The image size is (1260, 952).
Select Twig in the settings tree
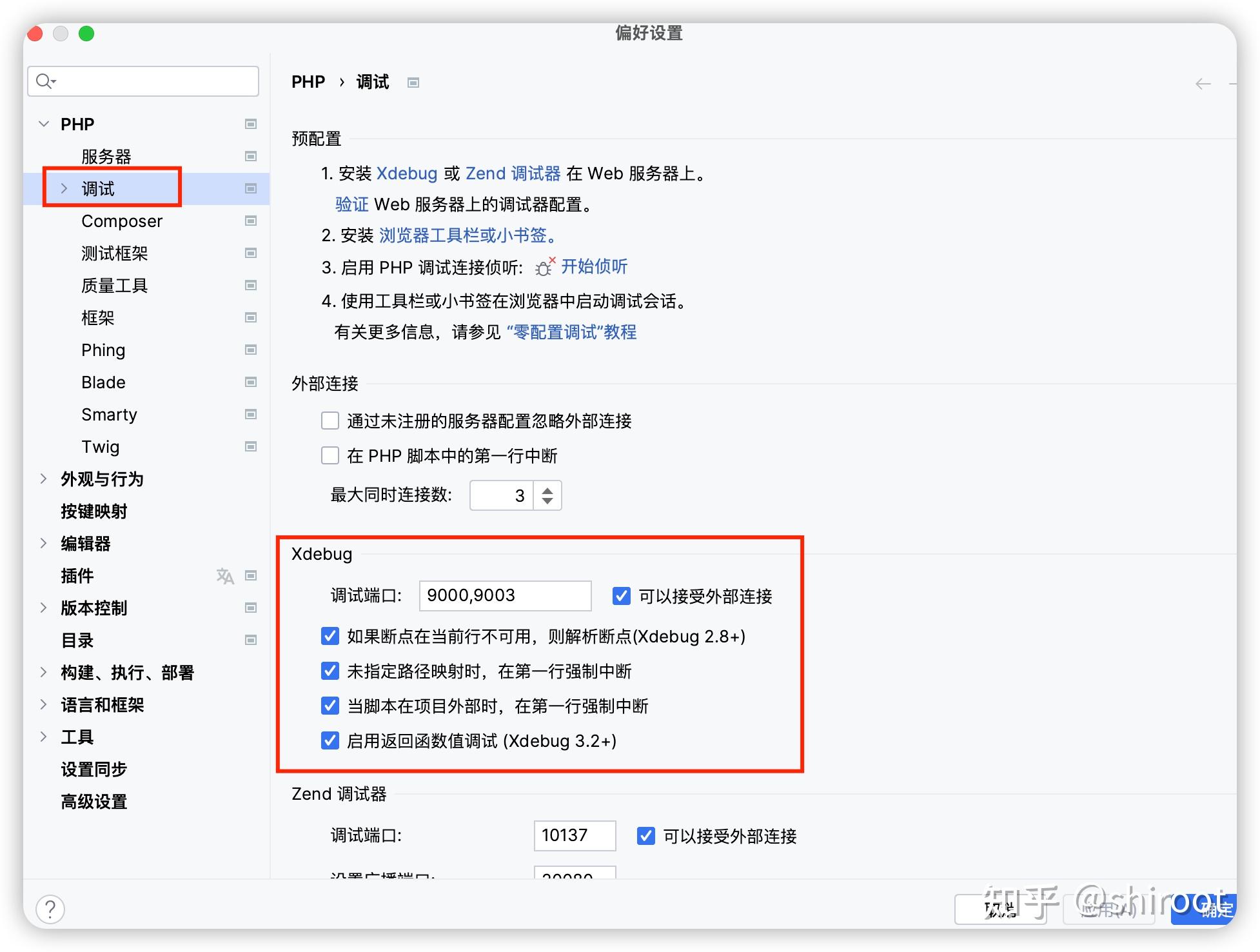point(101,446)
